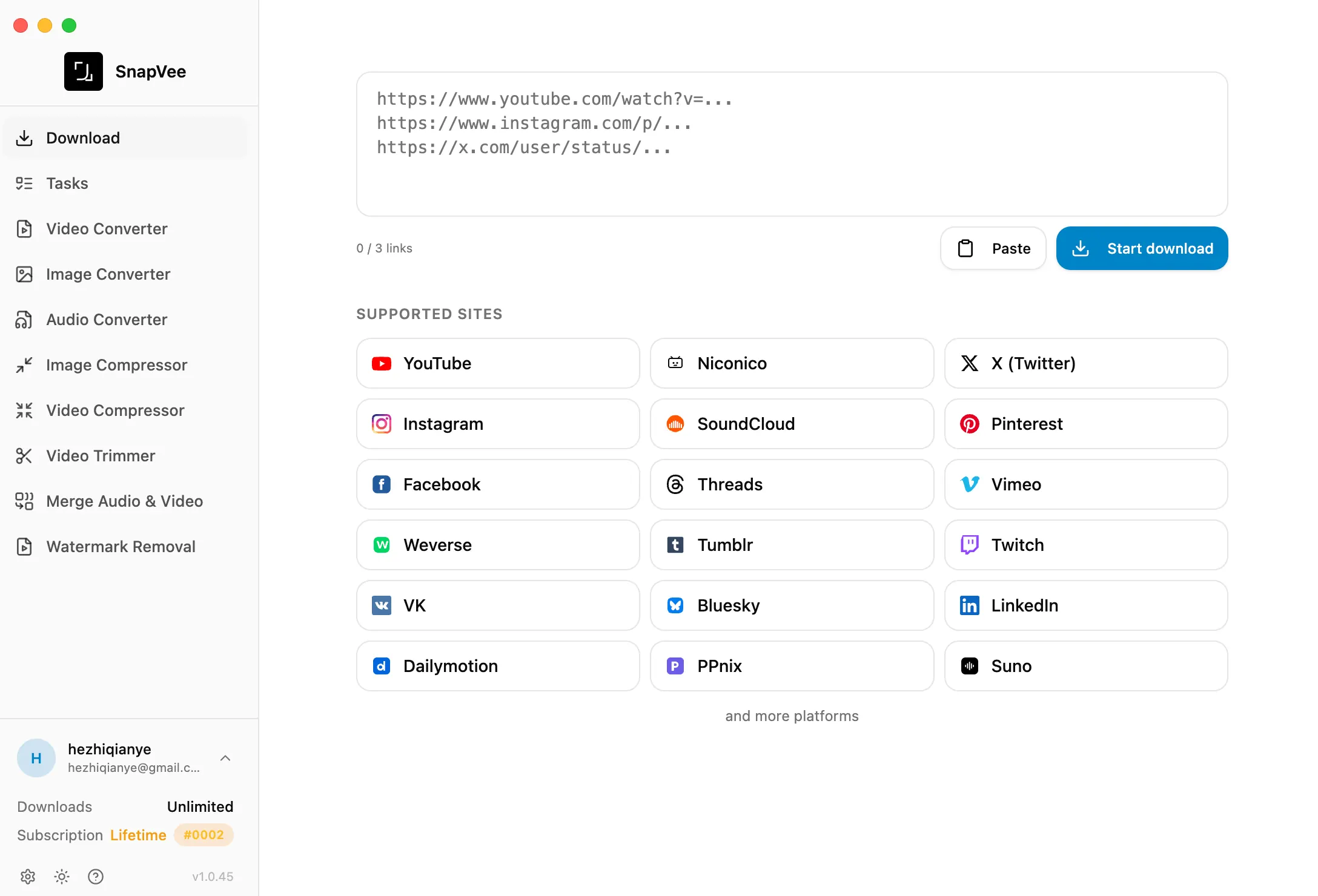Open Merge Audio & Video
Image resolution: width=1318 pixels, height=896 pixels.
[x=125, y=501]
